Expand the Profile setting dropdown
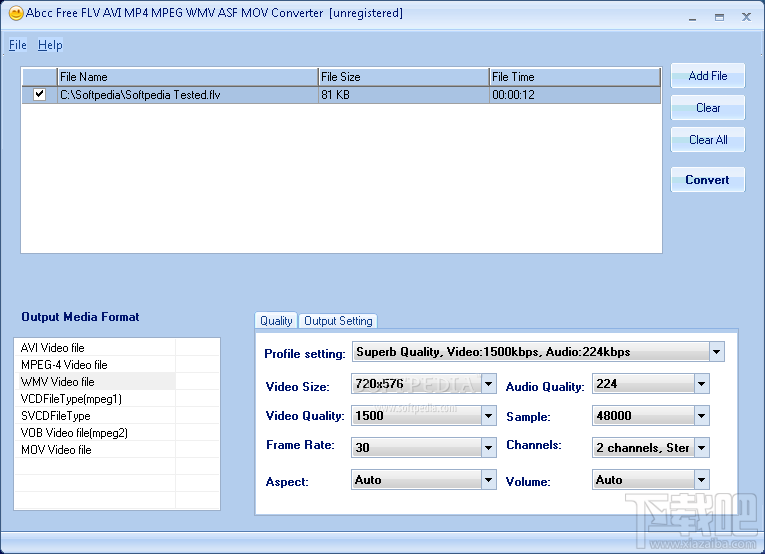Screen dimensions: 765x554 coord(716,352)
